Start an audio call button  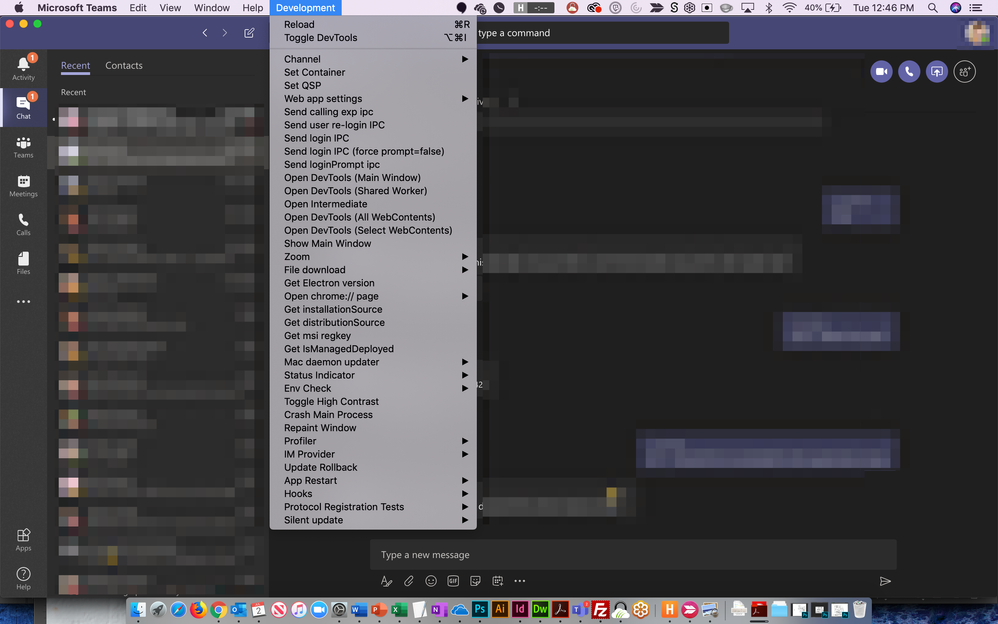pyautogui.click(x=909, y=72)
